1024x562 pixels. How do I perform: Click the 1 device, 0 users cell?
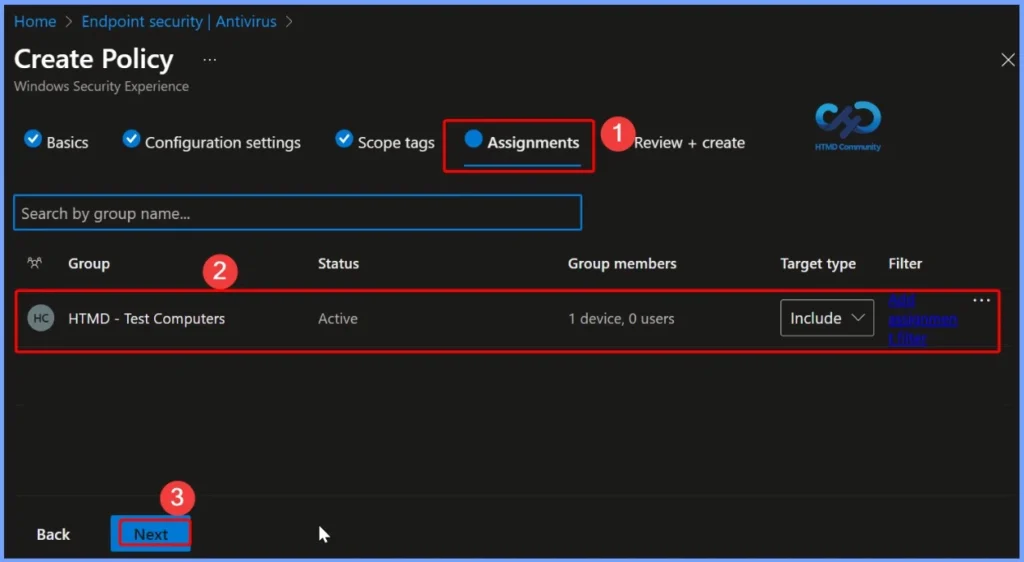[x=621, y=319]
